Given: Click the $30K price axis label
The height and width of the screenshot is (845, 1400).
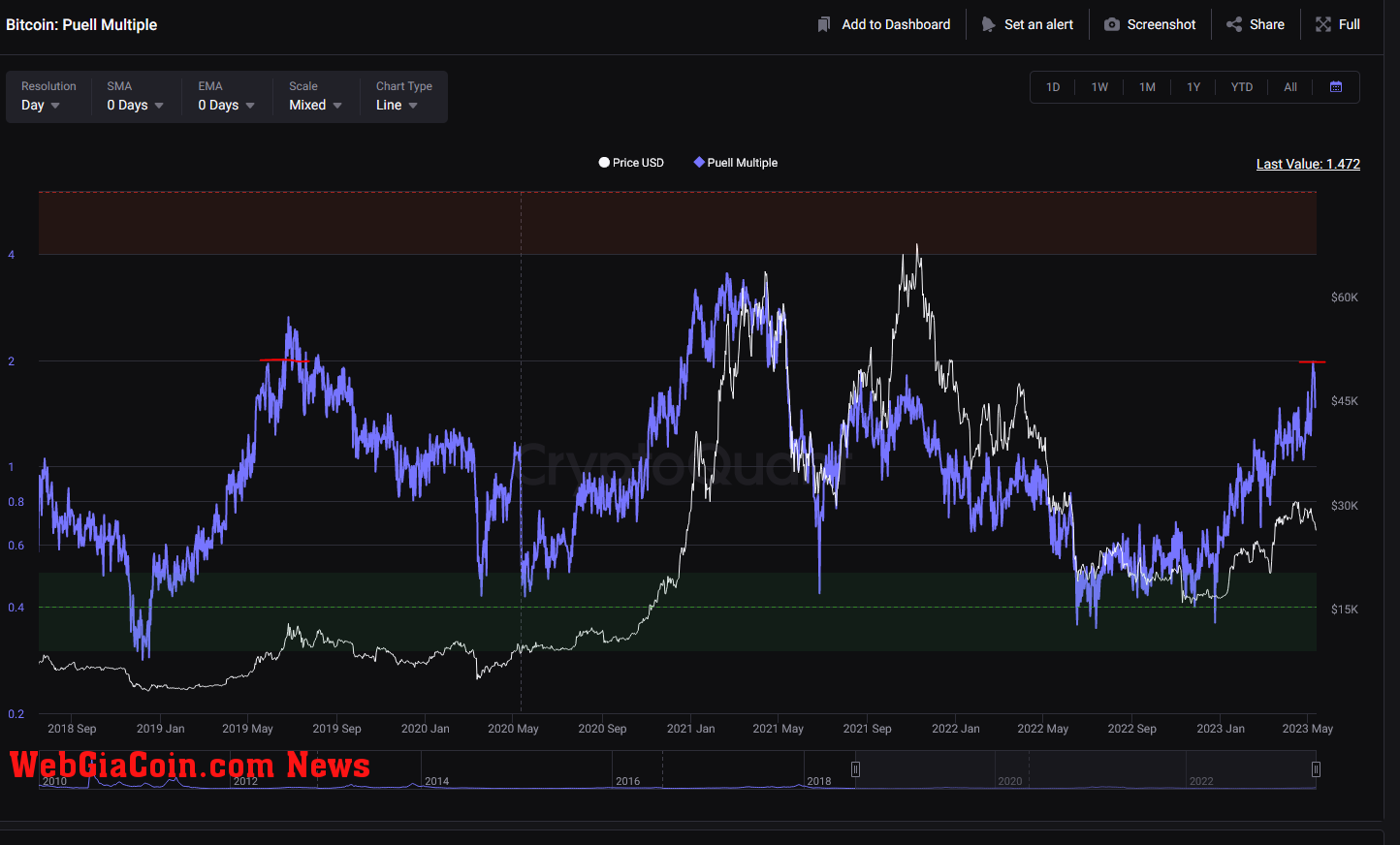Looking at the screenshot, I should tap(1345, 506).
